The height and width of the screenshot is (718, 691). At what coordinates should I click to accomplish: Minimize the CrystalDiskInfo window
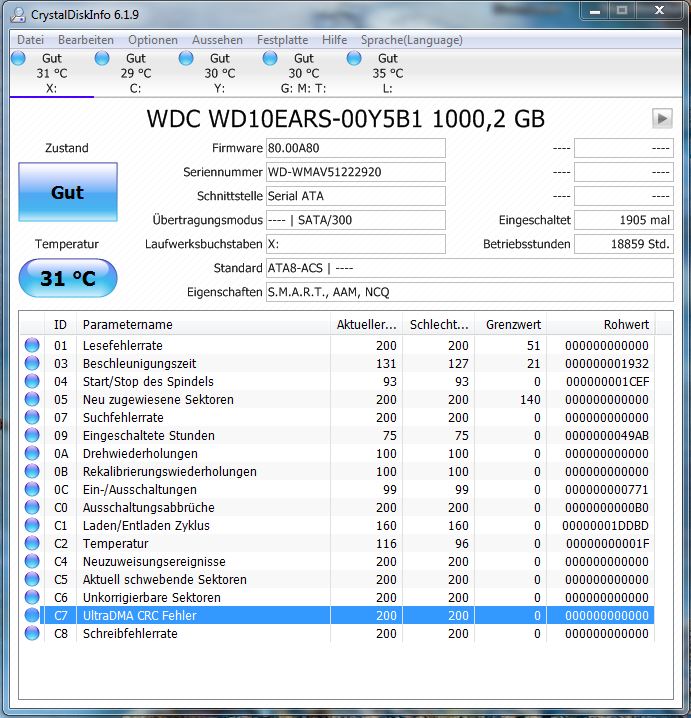click(595, 11)
